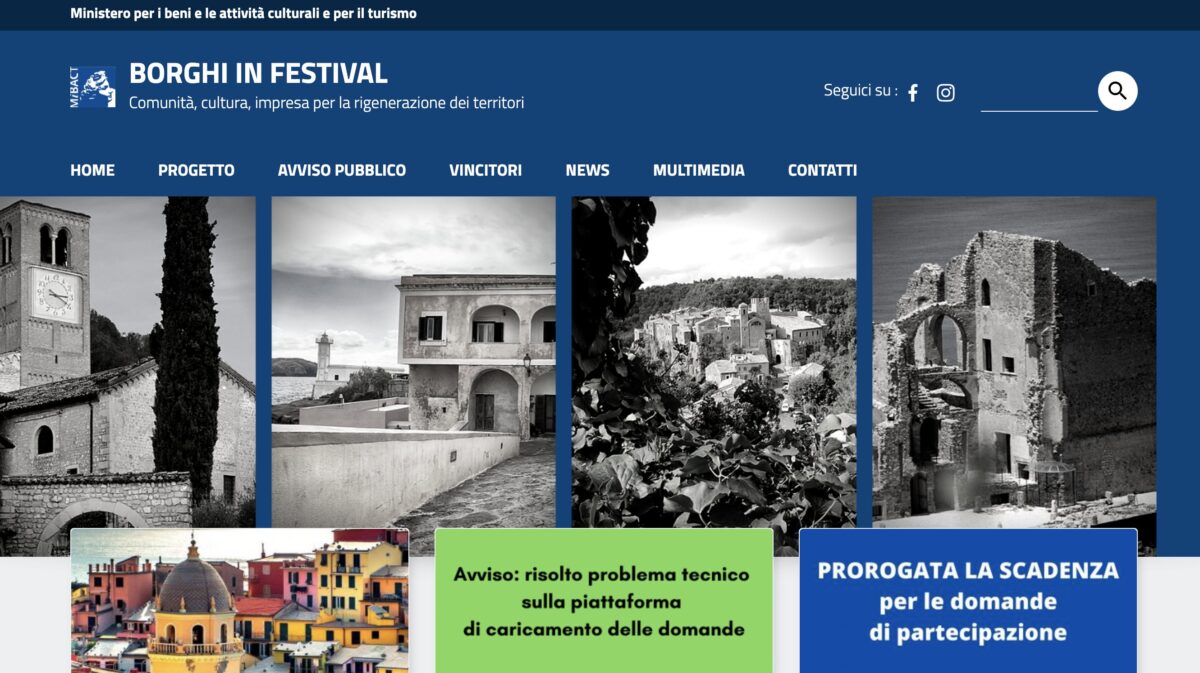Image resolution: width=1200 pixels, height=673 pixels.
Task: Navigate to the VINCITORI page
Action: click(485, 170)
